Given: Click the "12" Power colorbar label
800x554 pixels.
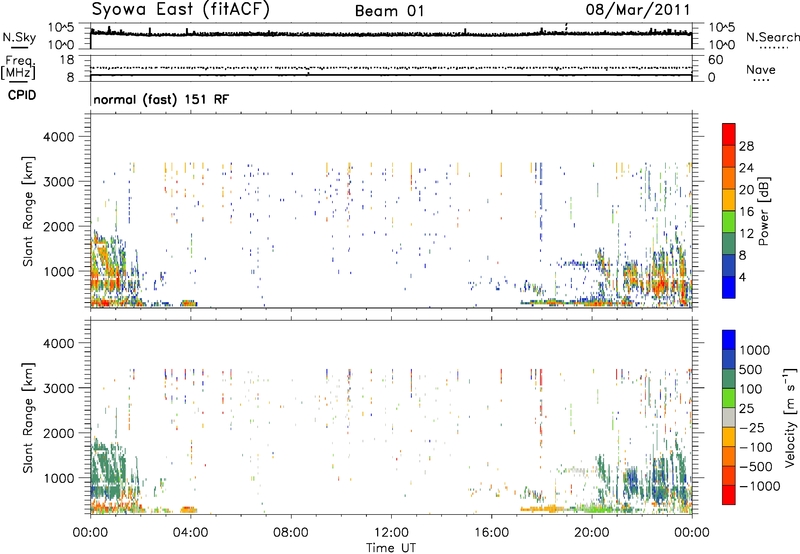Looking at the screenshot, I should coord(746,234).
